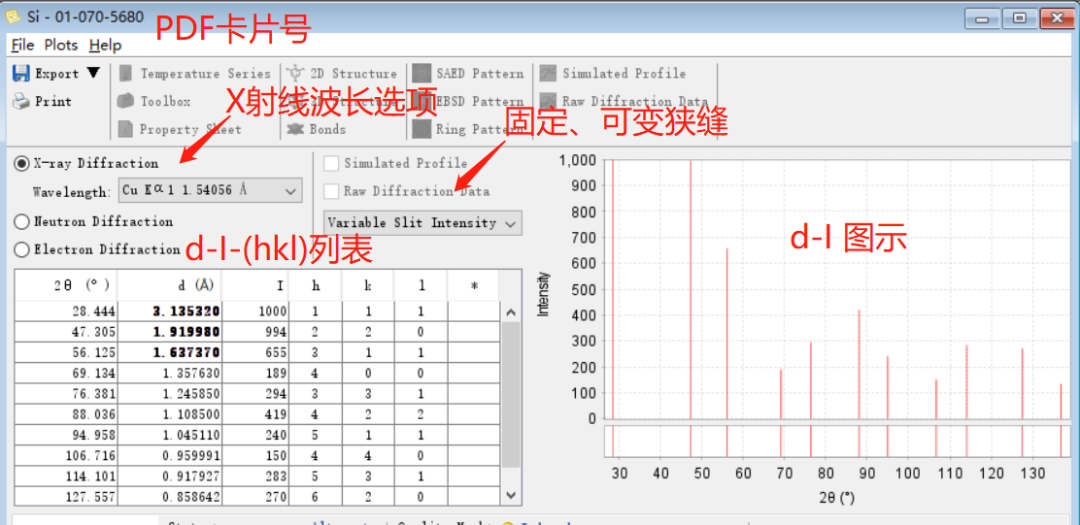Click the Print printer icon

(21, 101)
